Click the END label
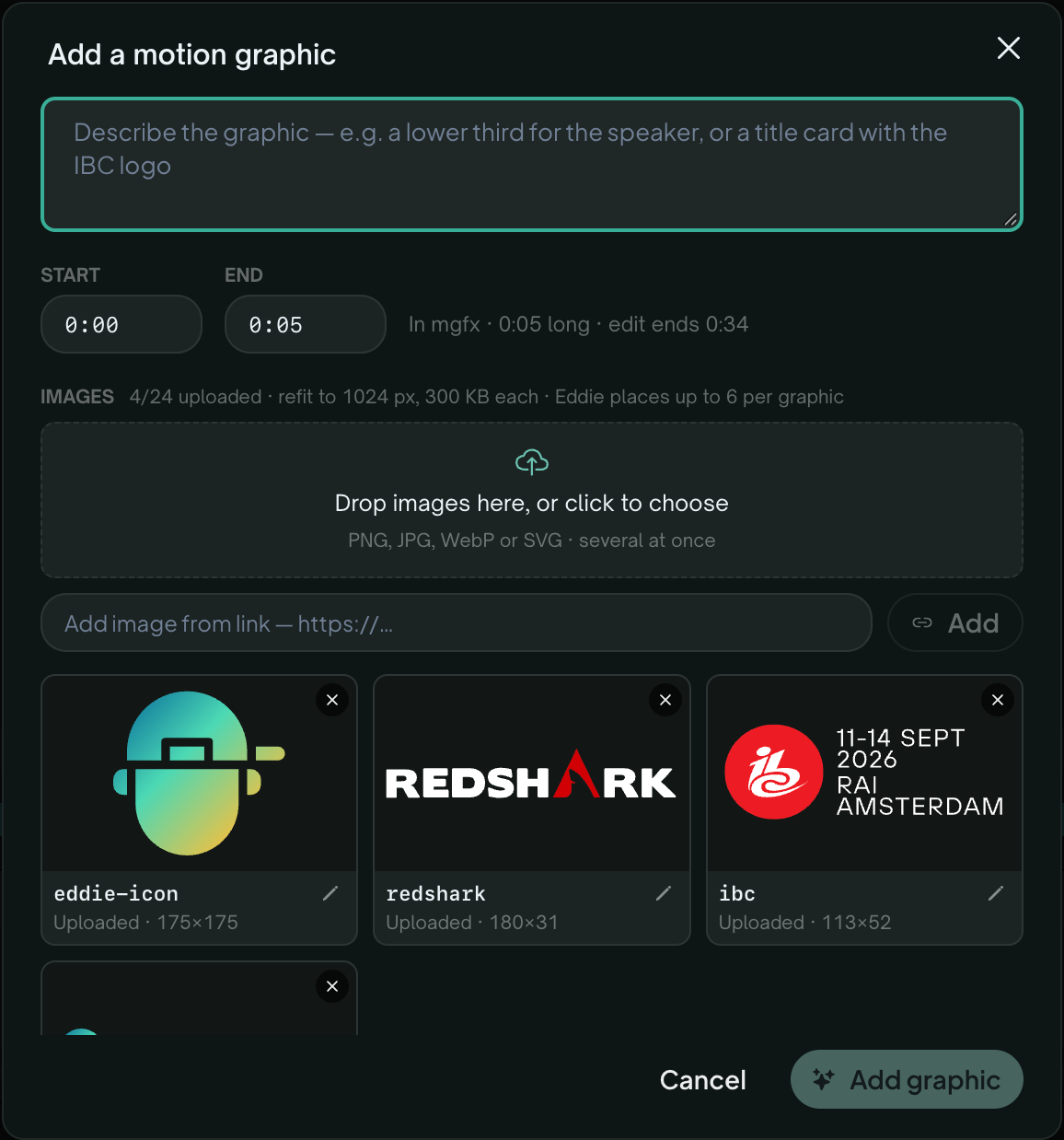1064x1140 pixels. click(244, 275)
